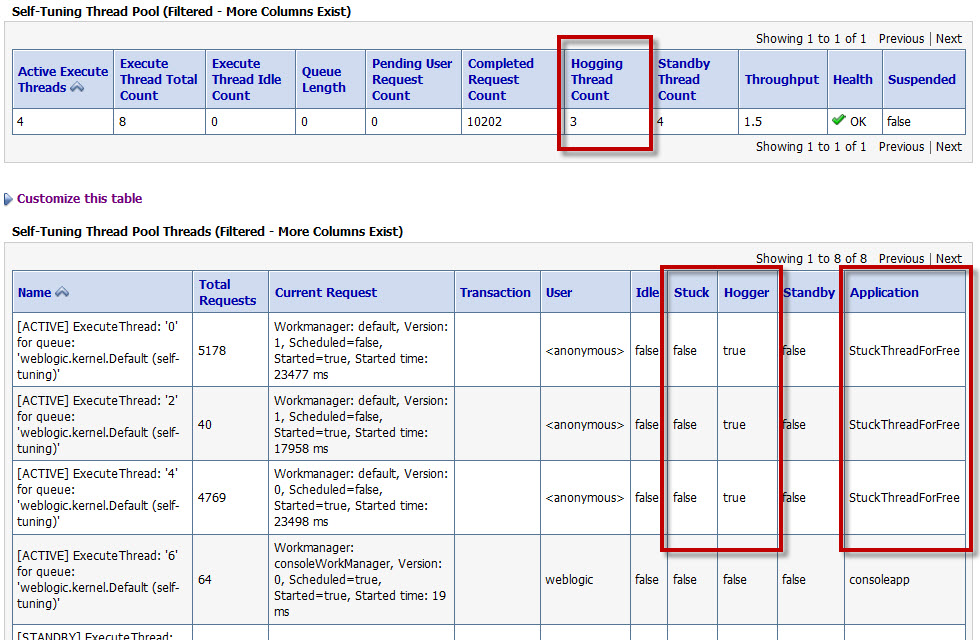Select ExecuteThread '2' name cell
980x640 pixels.
coord(102,424)
